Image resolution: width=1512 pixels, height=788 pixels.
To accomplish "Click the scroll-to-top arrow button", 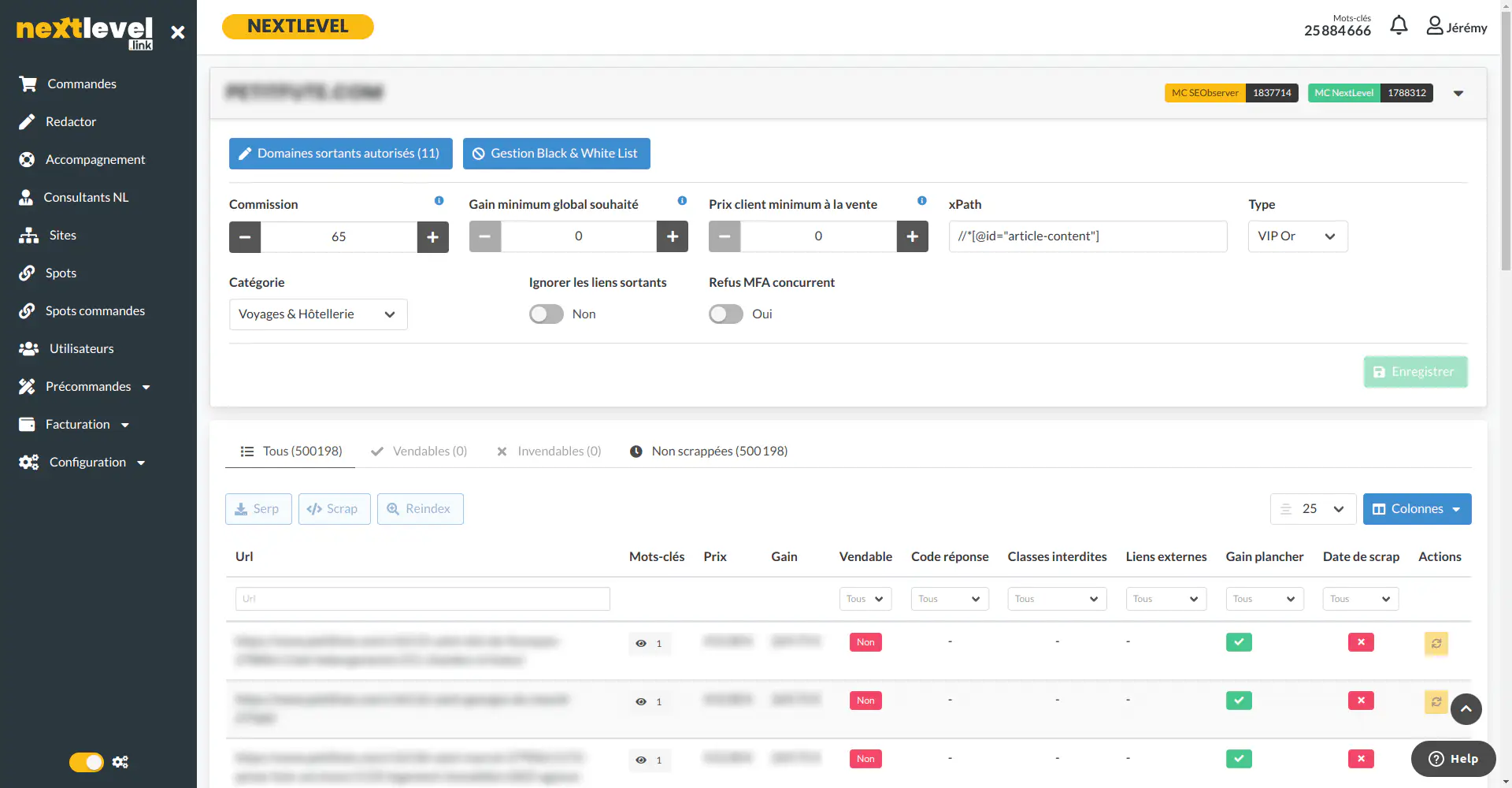I will pos(1466,709).
